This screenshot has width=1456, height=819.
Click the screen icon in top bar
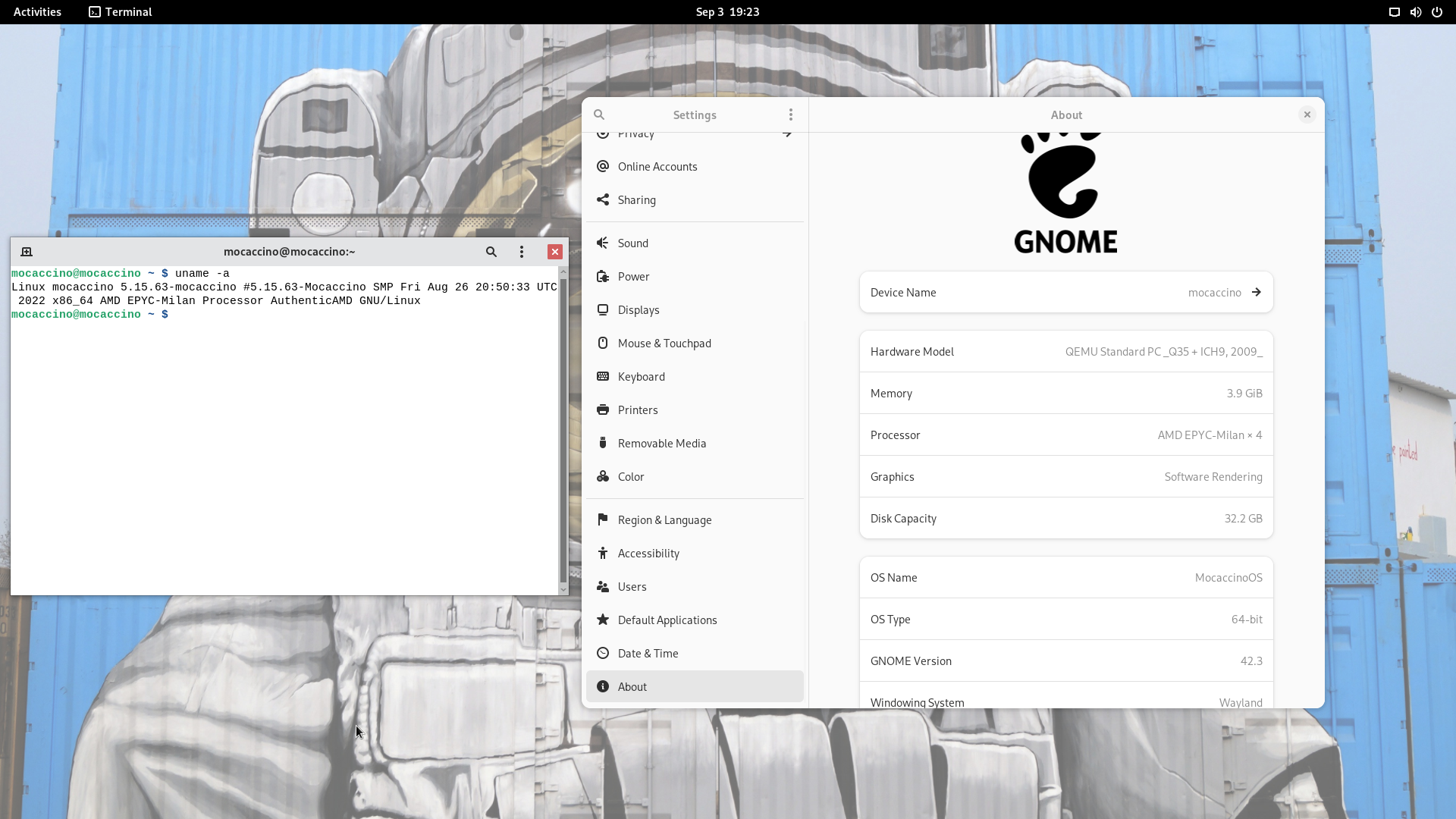click(1395, 12)
